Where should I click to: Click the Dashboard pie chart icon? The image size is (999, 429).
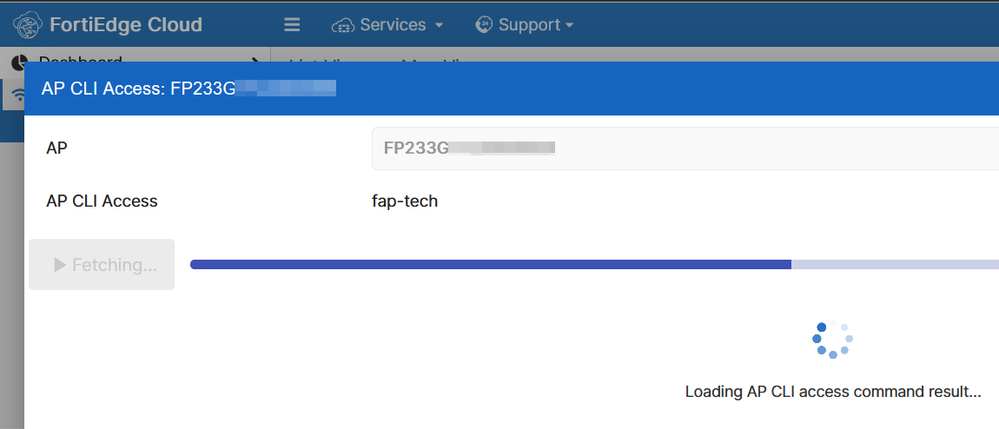(19, 62)
